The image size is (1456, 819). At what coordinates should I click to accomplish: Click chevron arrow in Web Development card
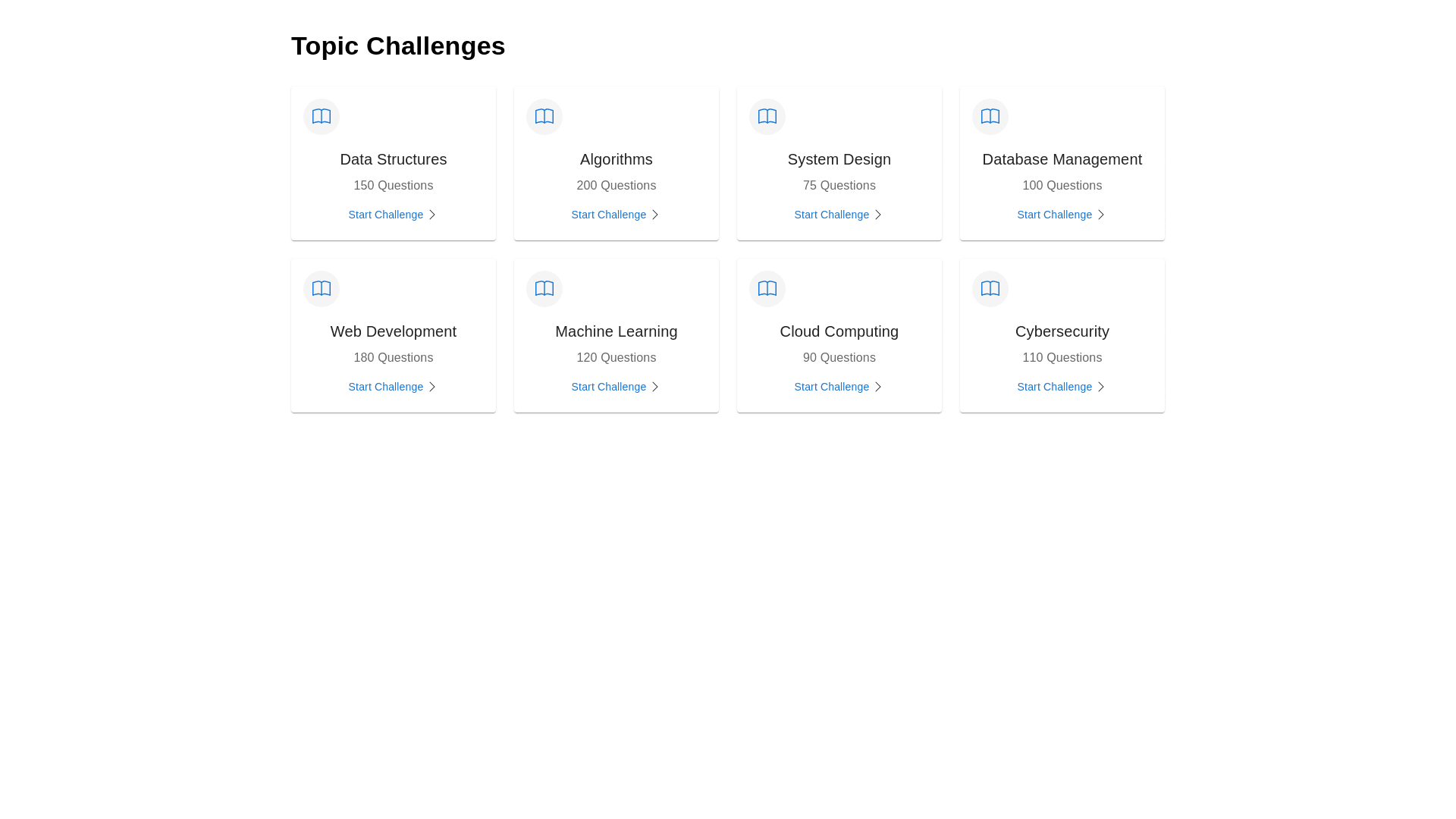click(431, 387)
